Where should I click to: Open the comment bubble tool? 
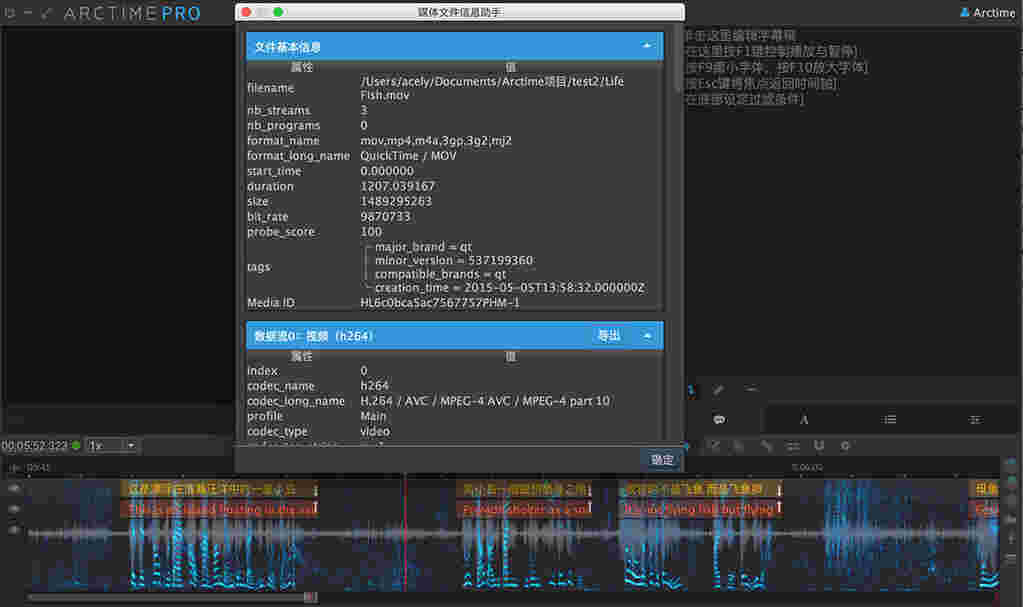[718, 419]
